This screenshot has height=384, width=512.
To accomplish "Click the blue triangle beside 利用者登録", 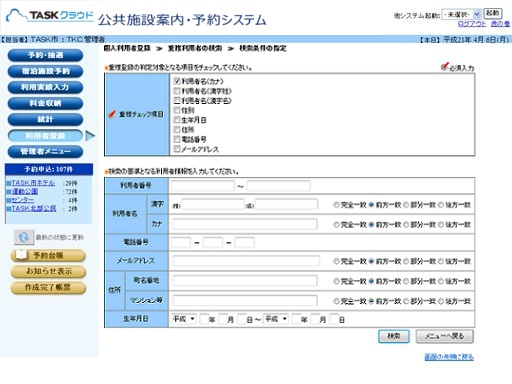I will click(90, 136).
